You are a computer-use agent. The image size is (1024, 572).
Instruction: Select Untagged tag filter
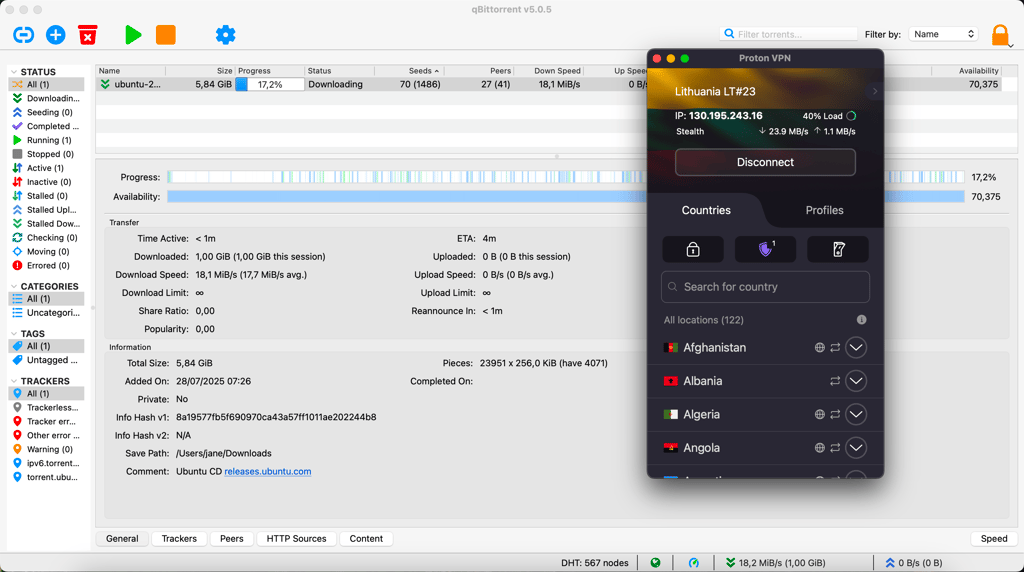(46, 360)
